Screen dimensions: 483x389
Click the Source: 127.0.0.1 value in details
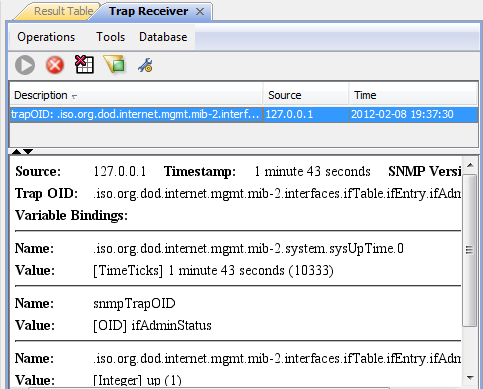point(120,172)
